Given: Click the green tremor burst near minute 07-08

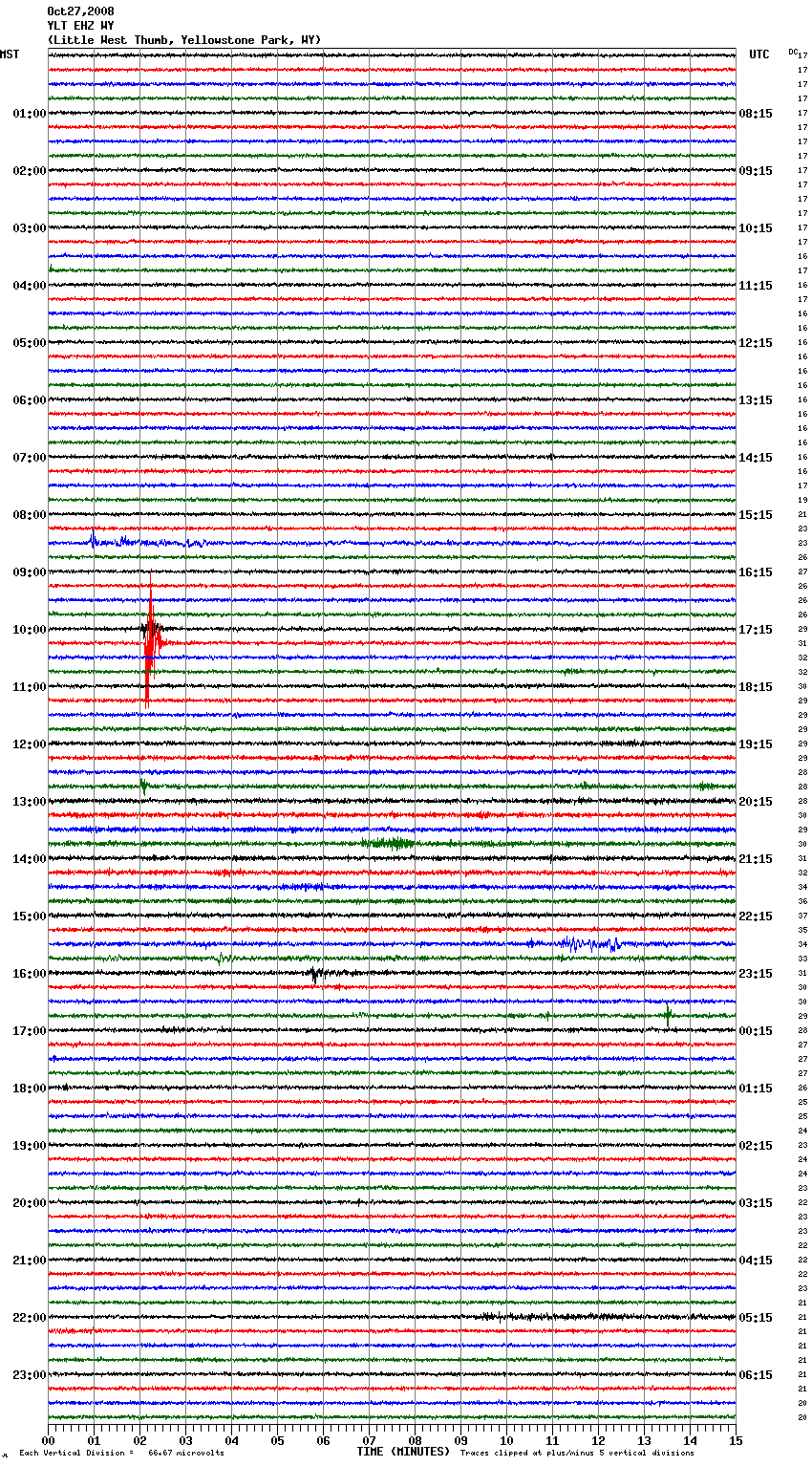Looking at the screenshot, I should (x=390, y=843).
